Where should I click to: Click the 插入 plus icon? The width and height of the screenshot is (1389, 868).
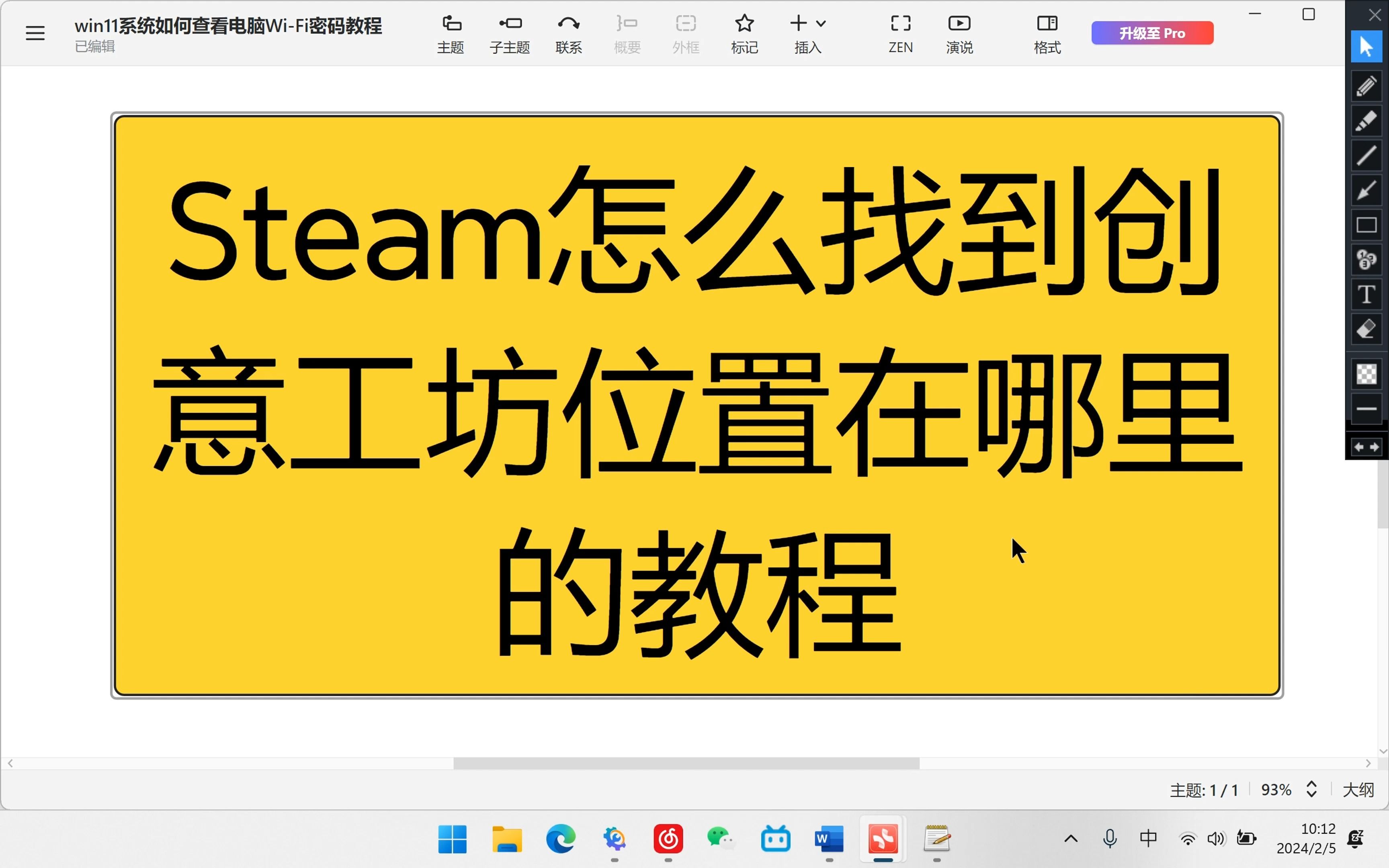(x=798, y=23)
